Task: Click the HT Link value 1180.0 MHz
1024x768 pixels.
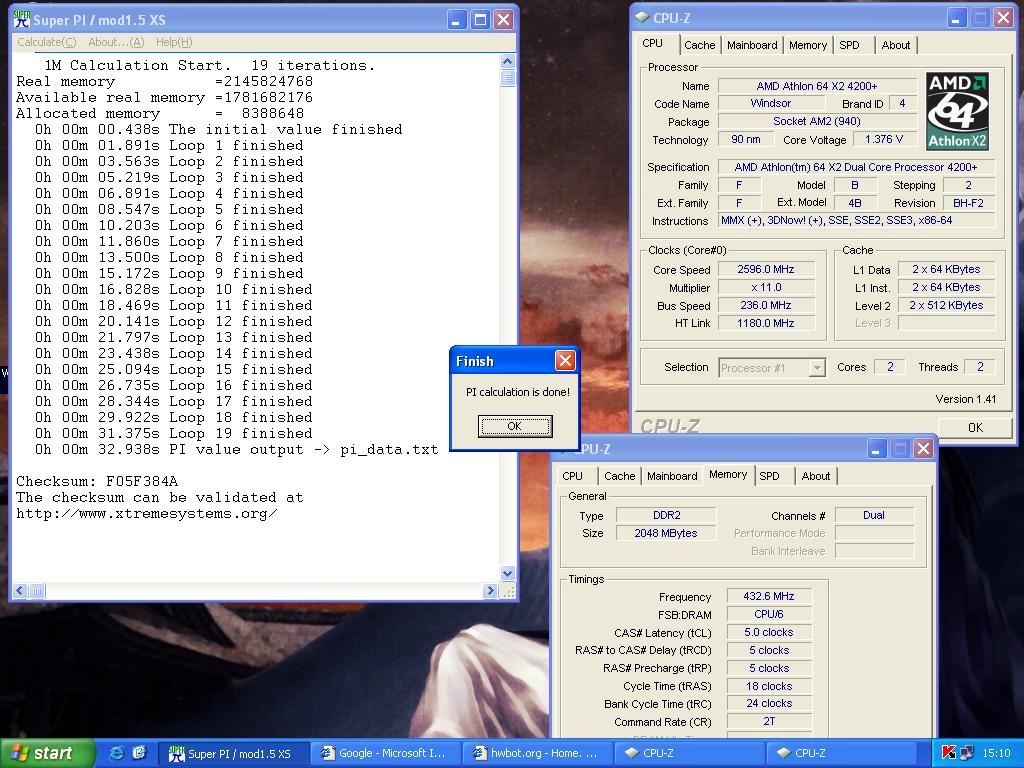Action: (766, 323)
